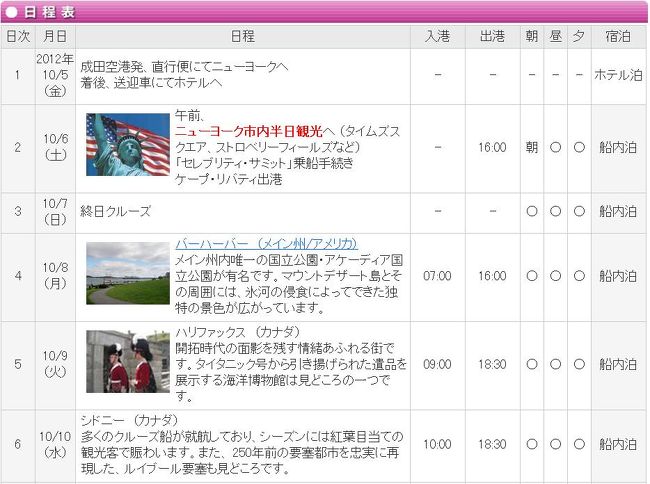Screen dimensions: 650x484
Task: Click the 18:30 departure time on 10/10
Action: 492,445
